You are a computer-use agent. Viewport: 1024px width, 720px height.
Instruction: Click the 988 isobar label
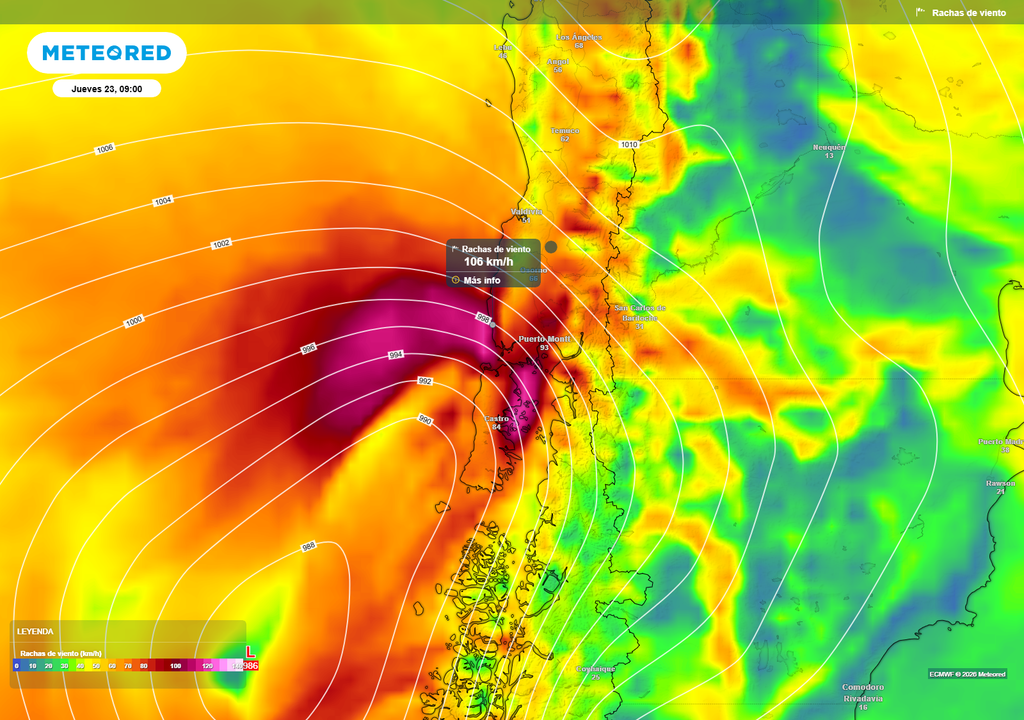coord(308,546)
